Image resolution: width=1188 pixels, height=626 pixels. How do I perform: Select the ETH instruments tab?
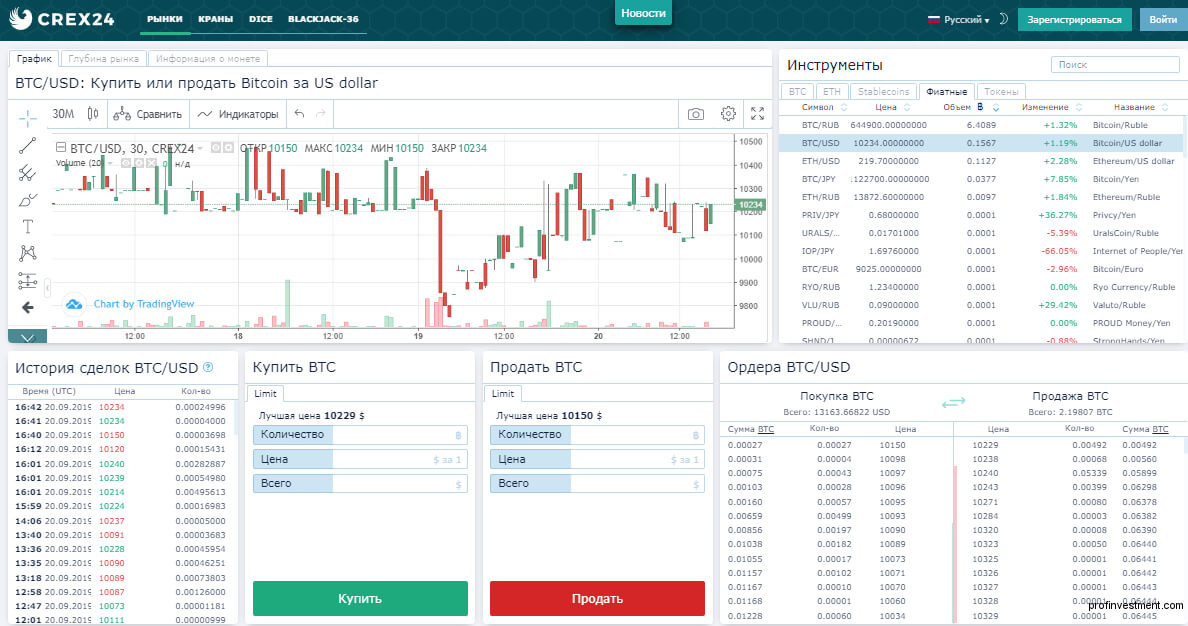tap(832, 92)
